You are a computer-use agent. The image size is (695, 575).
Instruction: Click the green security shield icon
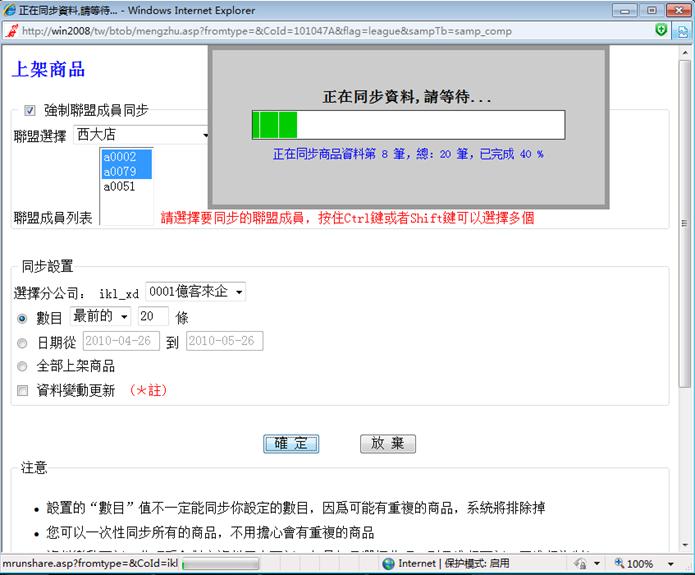click(662, 31)
